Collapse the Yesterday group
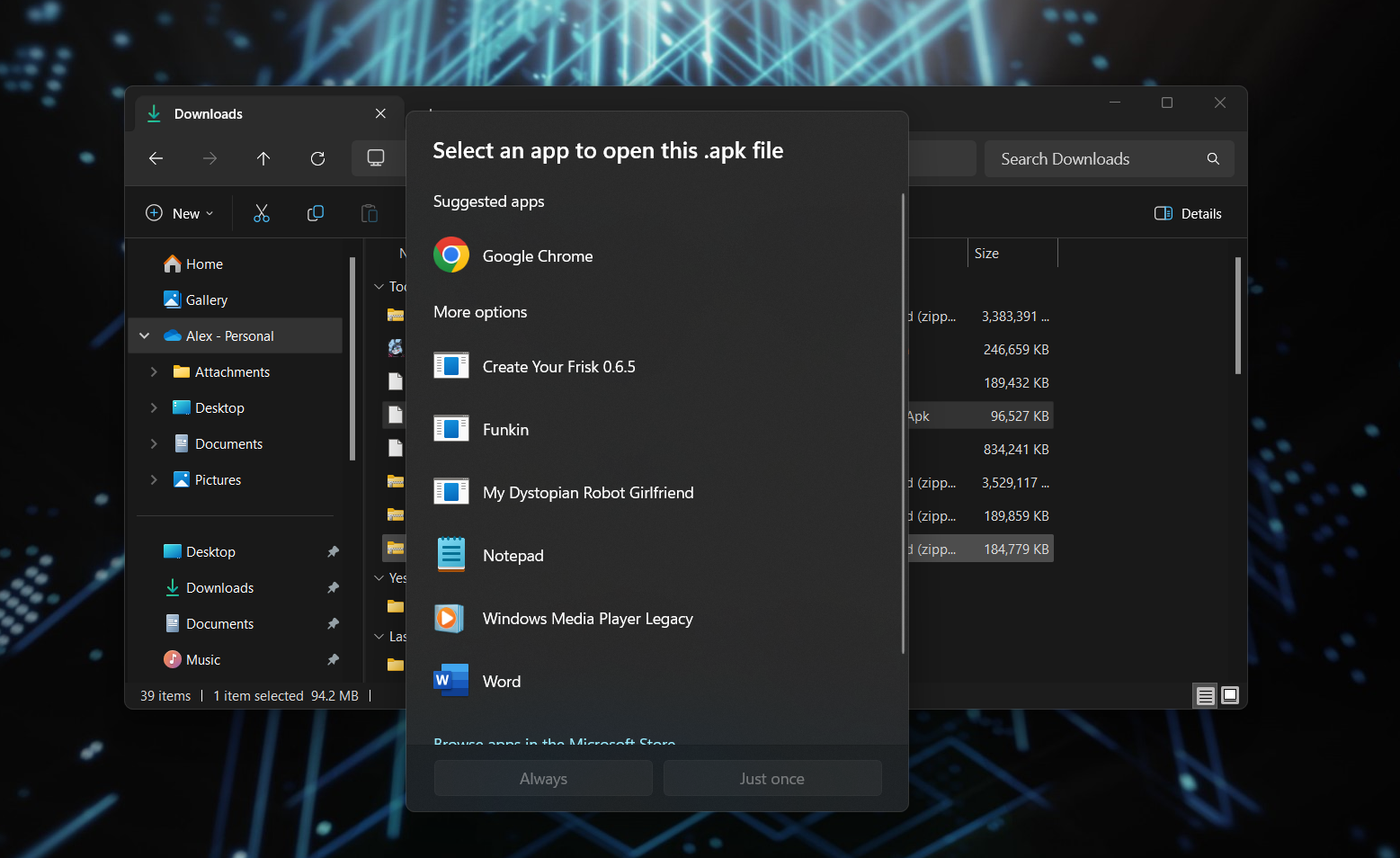This screenshot has width=1400, height=858. point(379,577)
